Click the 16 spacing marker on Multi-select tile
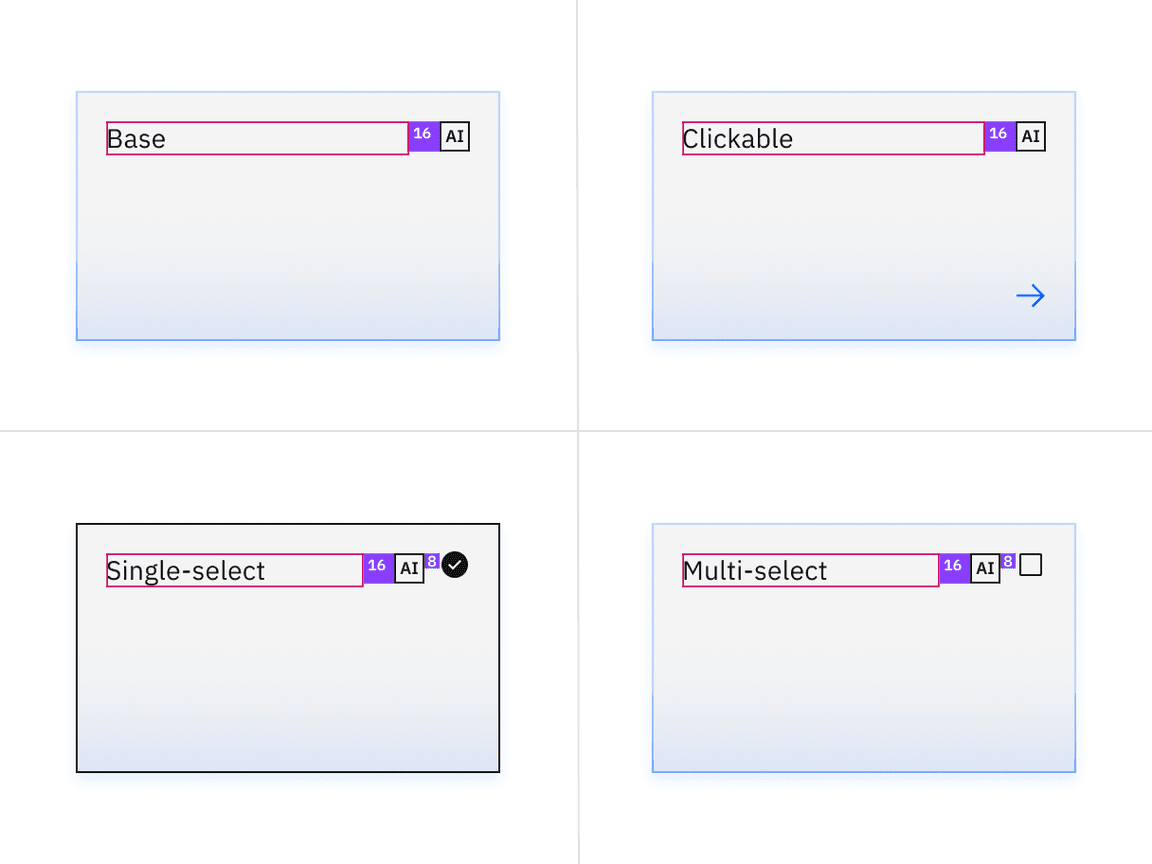This screenshot has width=1152, height=864. point(954,569)
